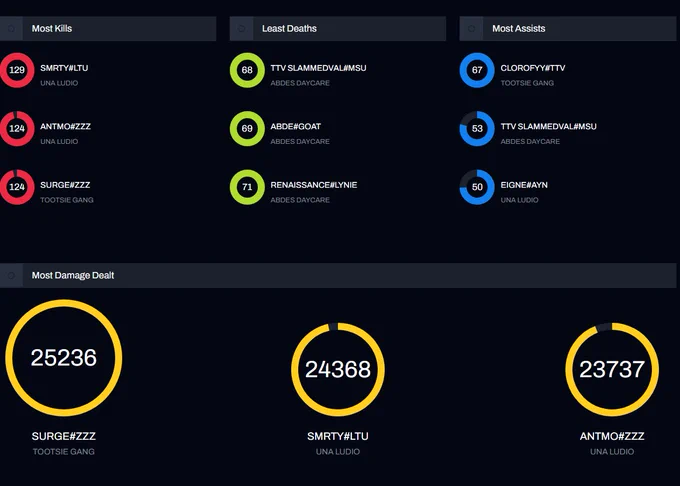Click the red 129 kills ring

(x=17, y=70)
